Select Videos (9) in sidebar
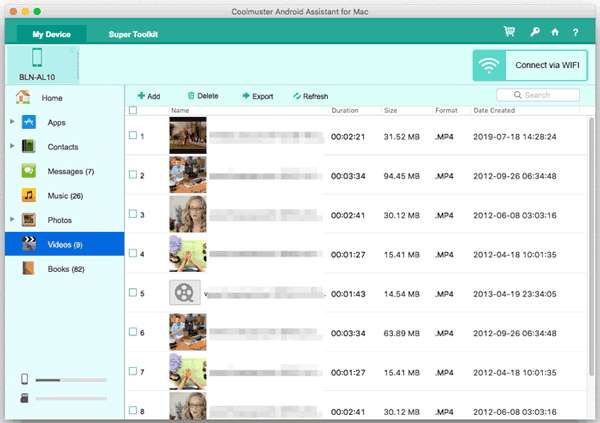 click(x=65, y=244)
